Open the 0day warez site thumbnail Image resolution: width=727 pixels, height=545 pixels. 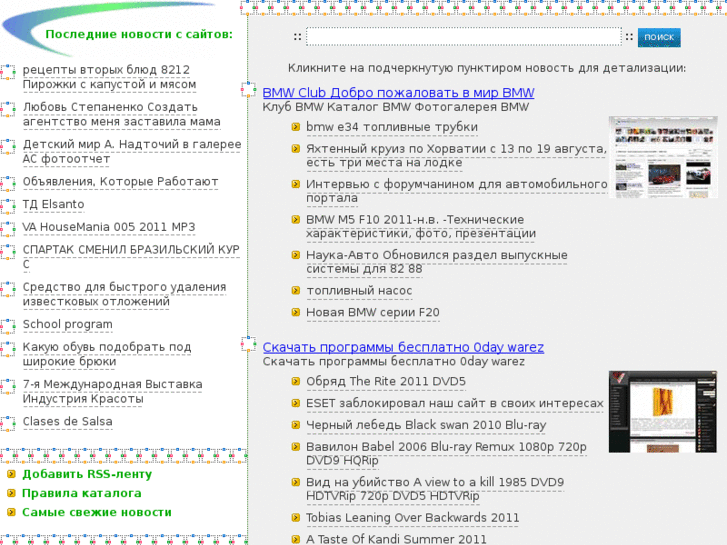point(663,411)
